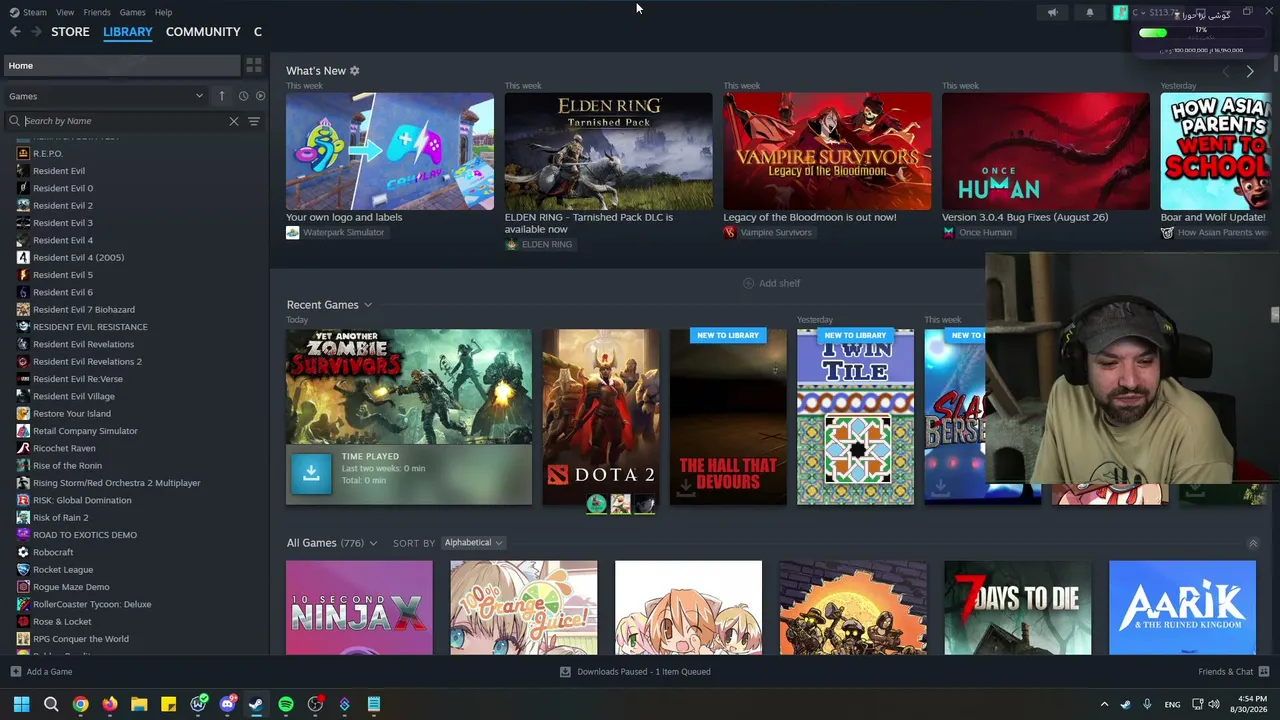Click Add a Game
The width and height of the screenshot is (1280, 720).
click(41, 672)
